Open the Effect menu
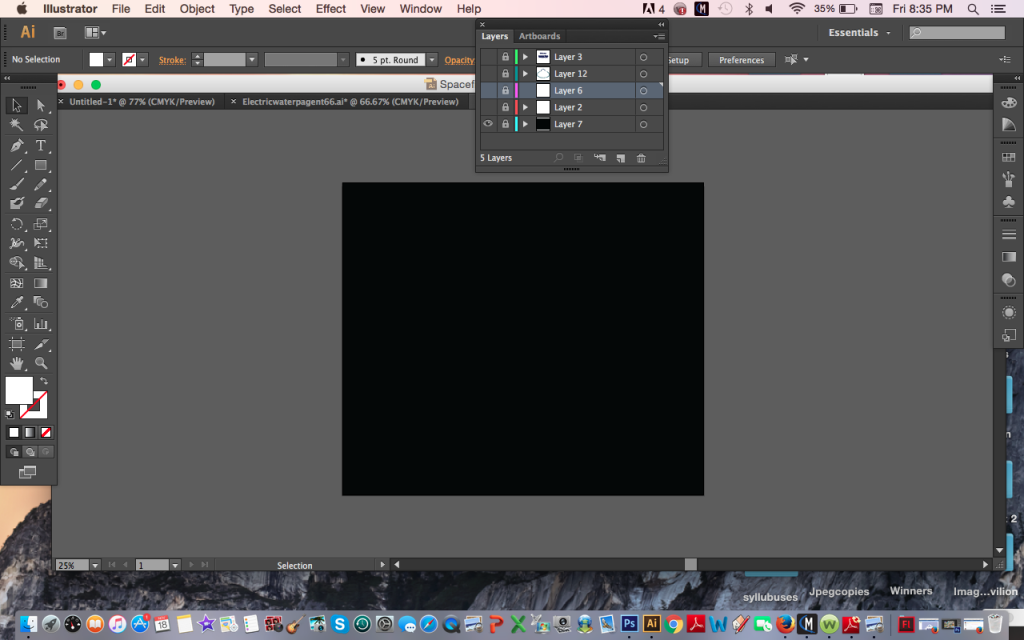This screenshot has height=640, width=1024. point(330,9)
